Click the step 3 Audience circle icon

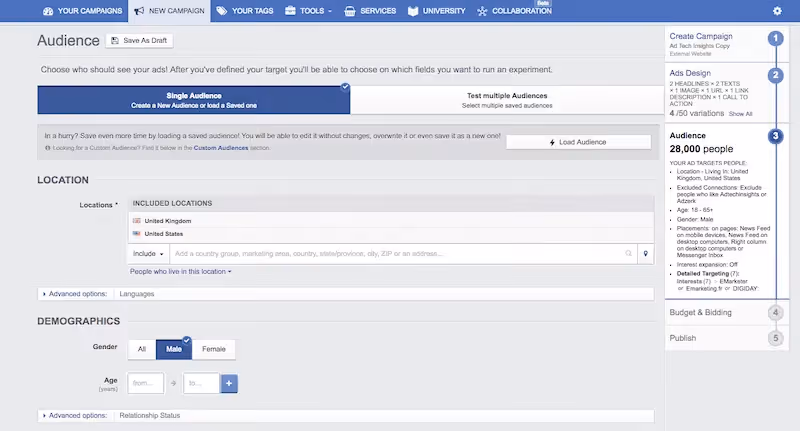776,136
